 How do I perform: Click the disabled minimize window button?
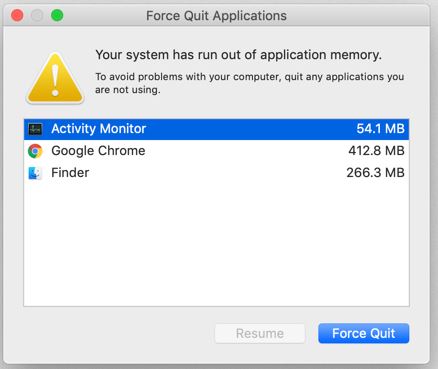click(37, 16)
